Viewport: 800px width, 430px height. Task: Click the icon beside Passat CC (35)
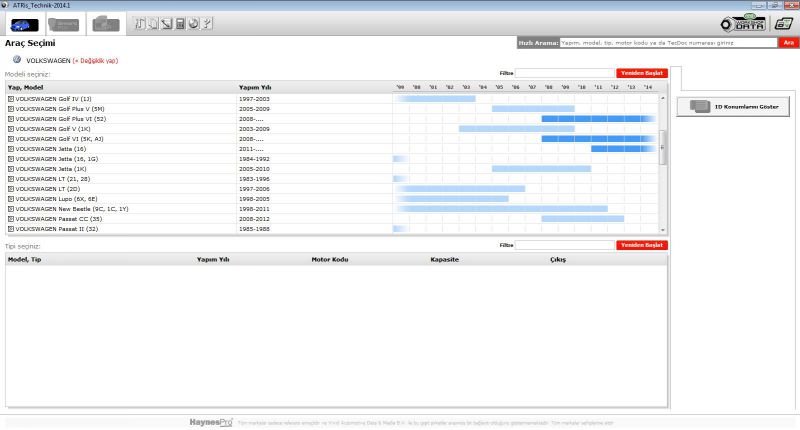pyautogui.click(x=11, y=219)
